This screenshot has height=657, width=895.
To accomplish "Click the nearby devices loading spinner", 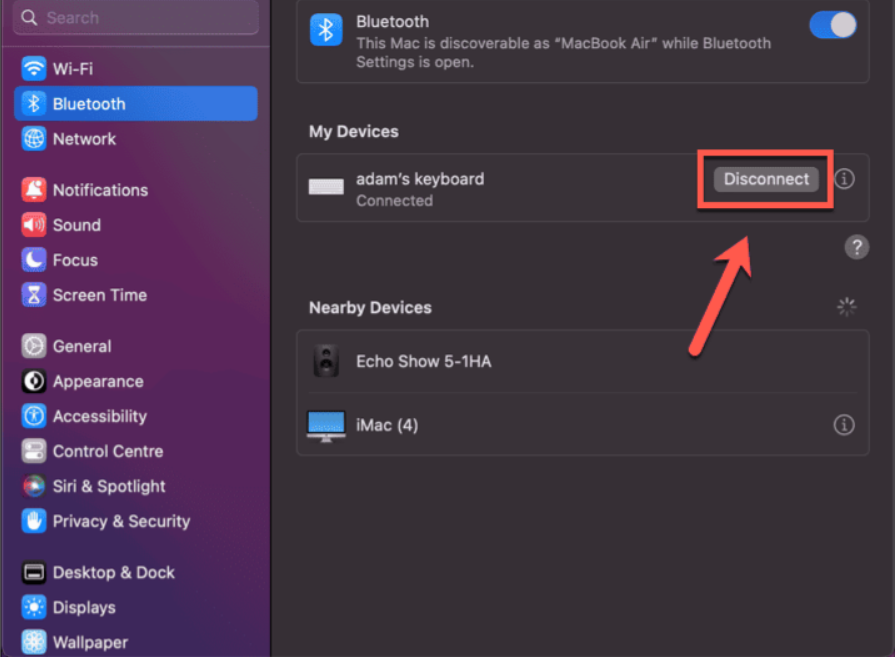I will point(846,308).
